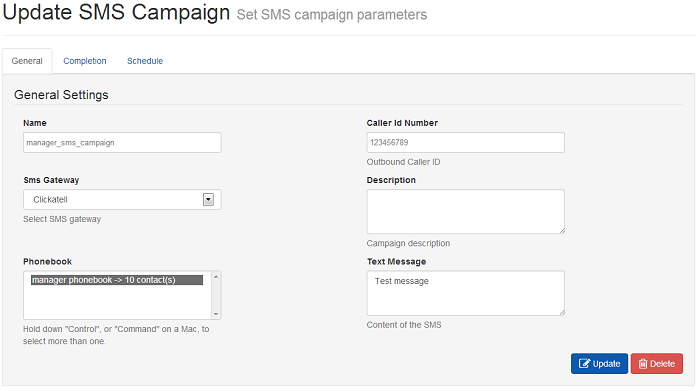Click the Update button text
Image resolution: width=700 pixels, height=391 pixels.
tap(606, 364)
